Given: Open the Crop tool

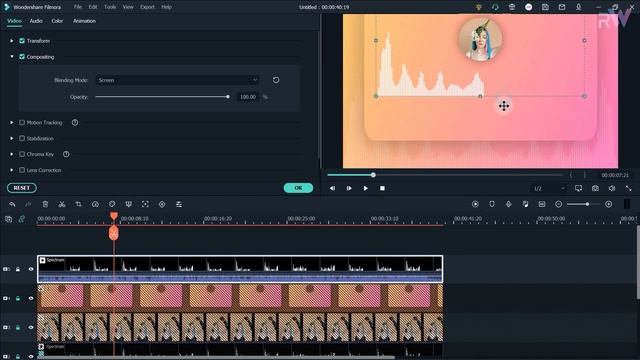Looking at the screenshot, I should (78, 204).
